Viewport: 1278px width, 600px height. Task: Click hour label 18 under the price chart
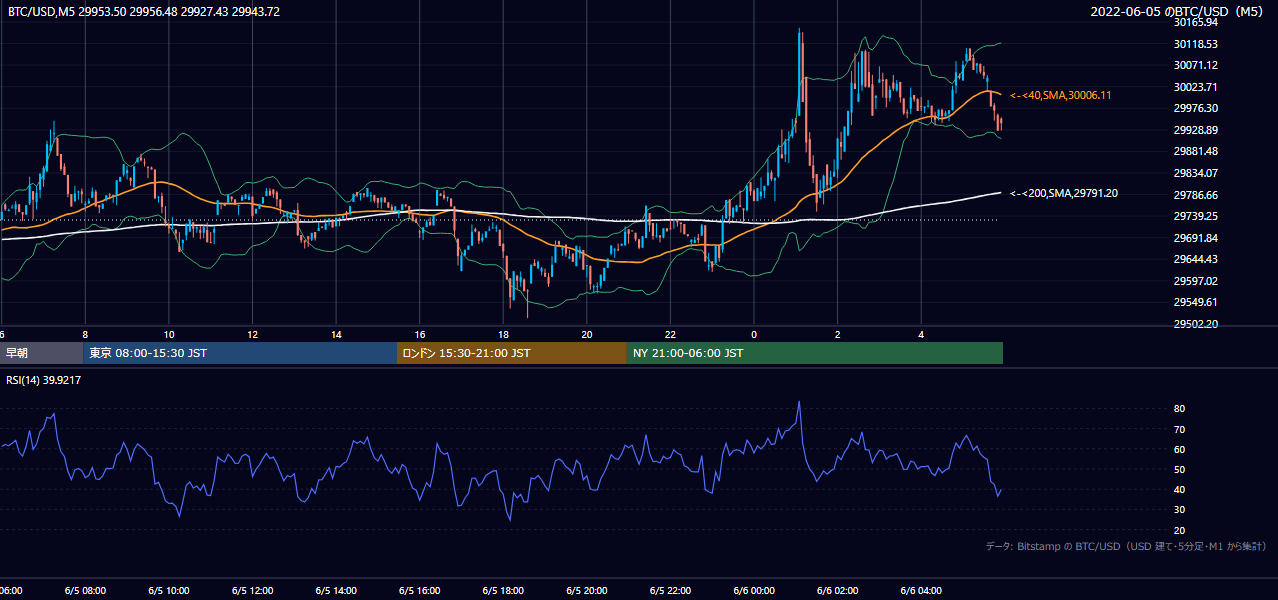[x=503, y=334]
